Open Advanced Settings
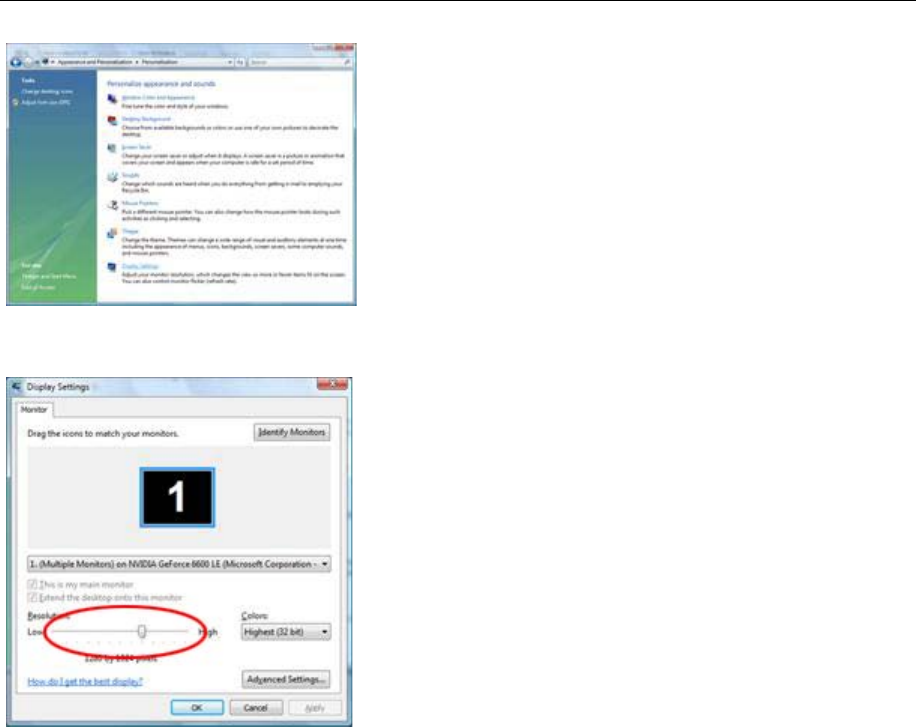This screenshot has width=916, height=727. pyautogui.click(x=286, y=679)
